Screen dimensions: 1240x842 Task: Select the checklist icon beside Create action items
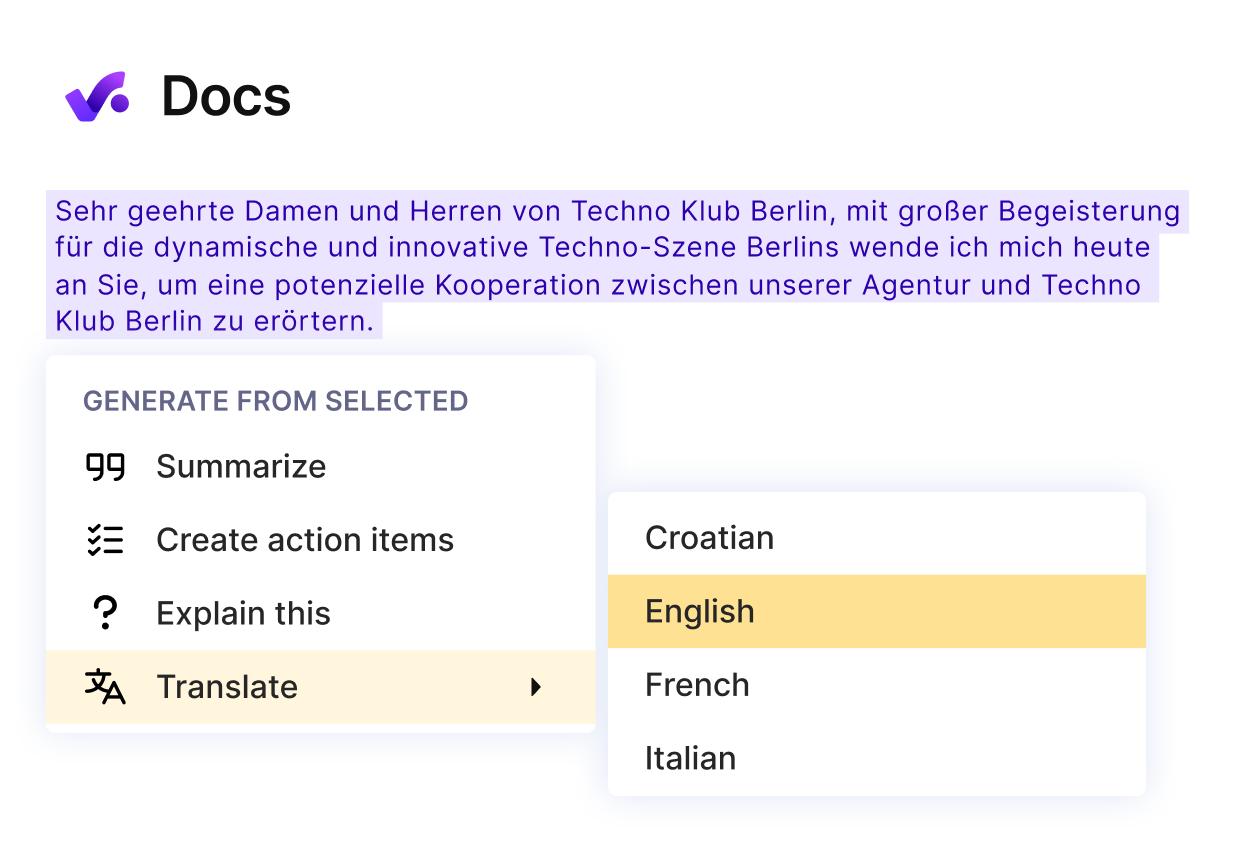click(x=105, y=539)
